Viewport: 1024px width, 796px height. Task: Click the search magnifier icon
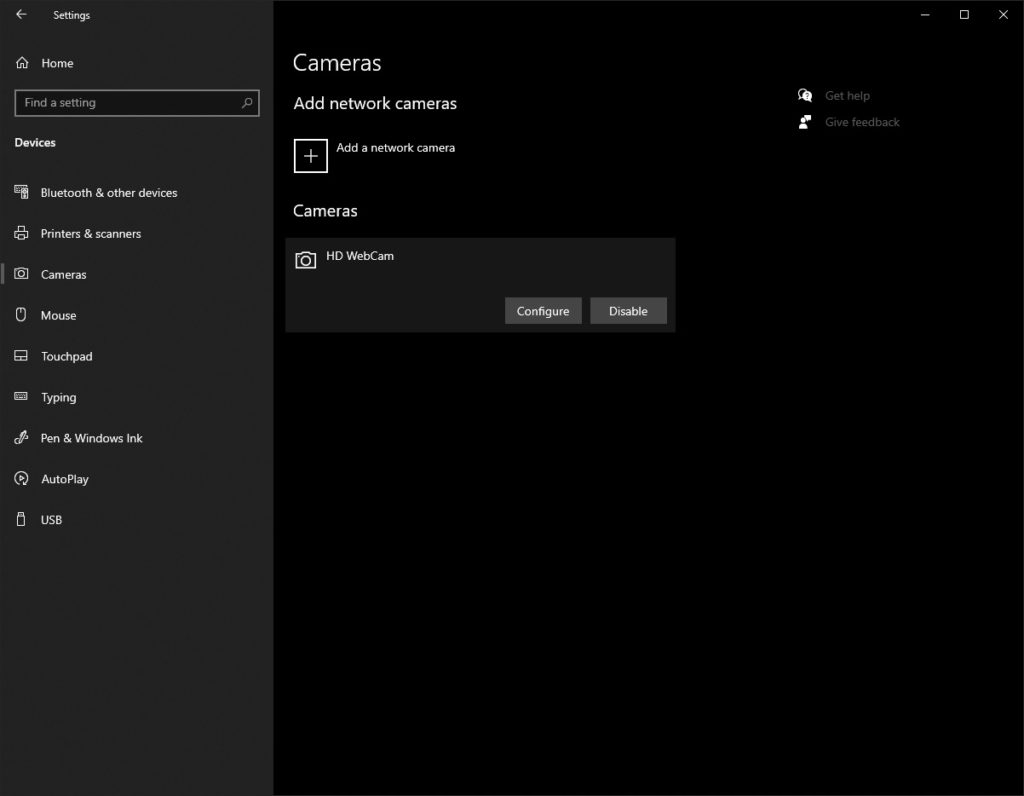click(x=246, y=103)
